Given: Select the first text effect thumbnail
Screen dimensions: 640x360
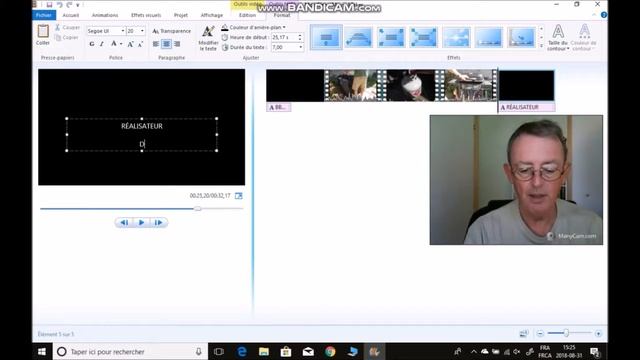Looking at the screenshot, I should coord(326,37).
